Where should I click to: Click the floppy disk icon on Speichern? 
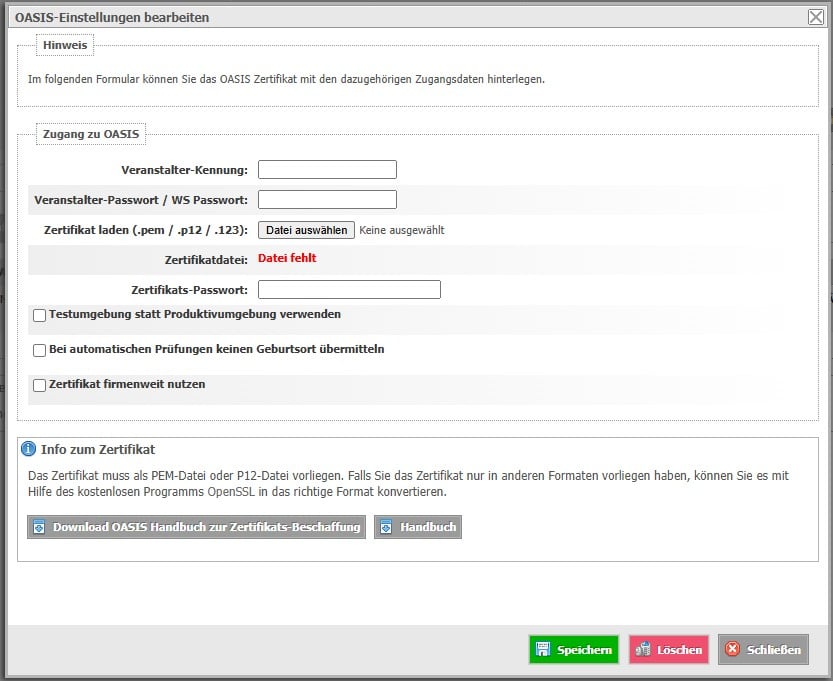pos(543,649)
